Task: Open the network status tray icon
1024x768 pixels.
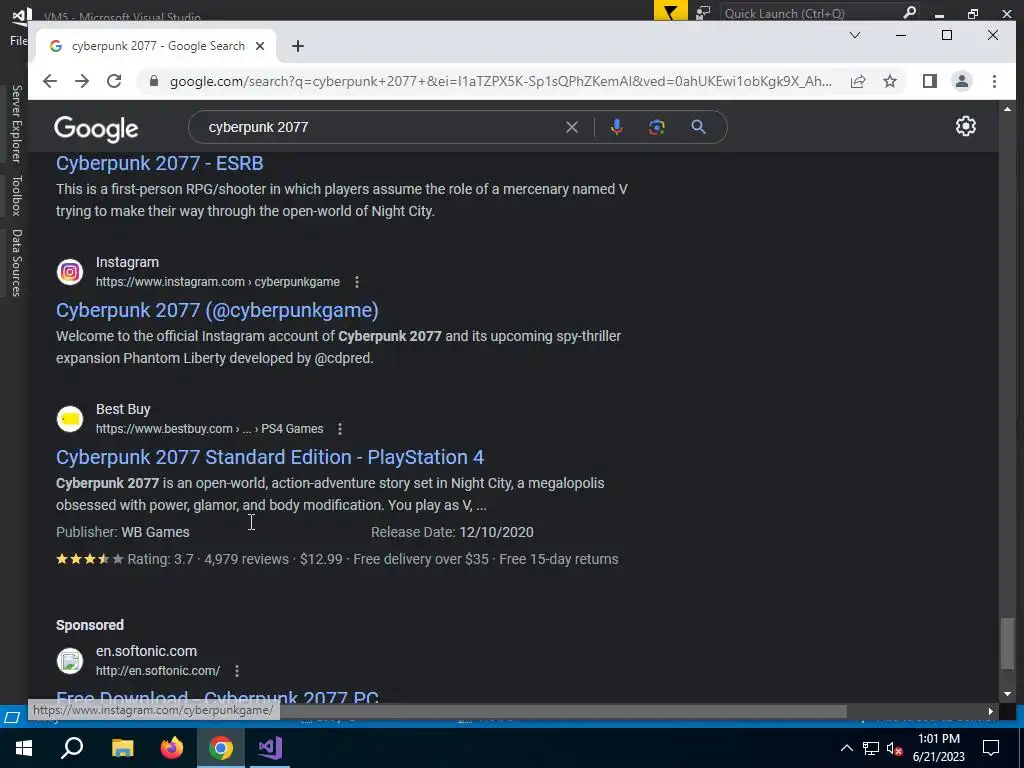Action: pos(871,748)
